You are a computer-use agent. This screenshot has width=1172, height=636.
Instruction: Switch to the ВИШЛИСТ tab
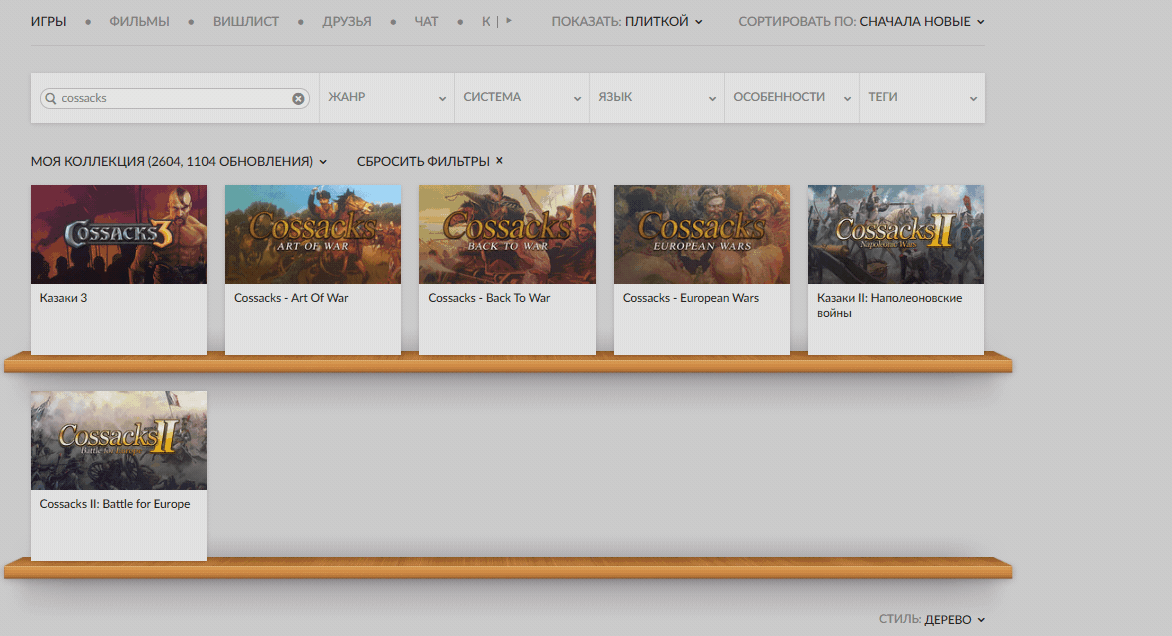point(246,22)
